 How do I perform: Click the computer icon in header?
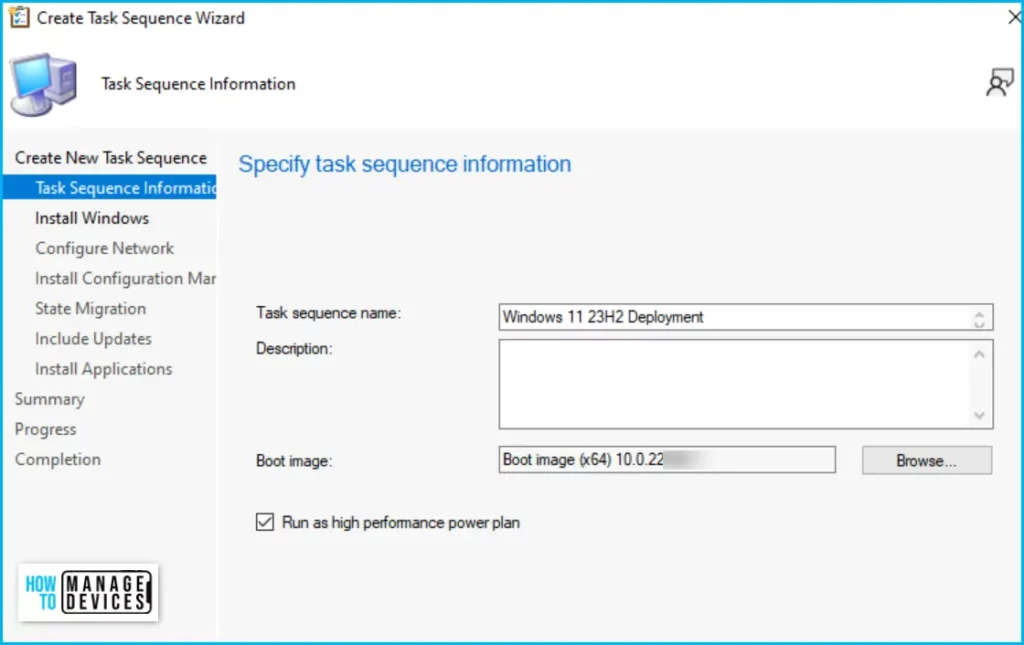tap(44, 85)
